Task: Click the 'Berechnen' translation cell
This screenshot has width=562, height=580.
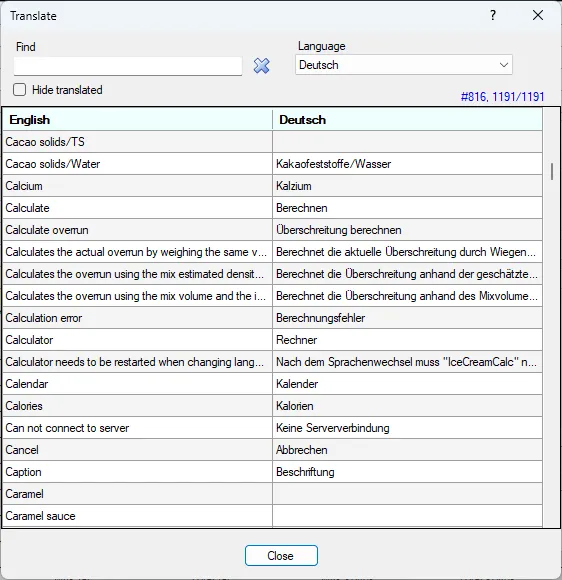Action: [407, 208]
